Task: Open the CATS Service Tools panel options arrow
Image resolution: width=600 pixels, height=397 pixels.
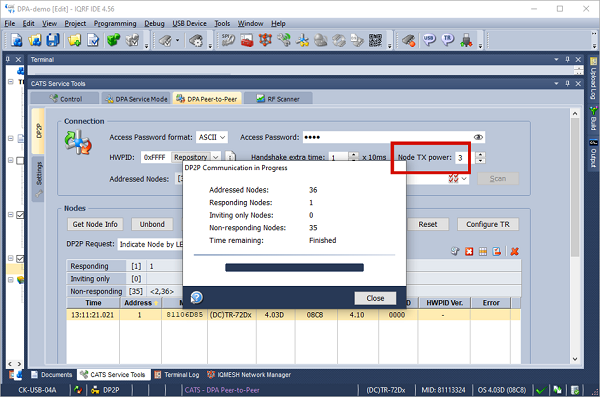Action: pyautogui.click(x=556, y=83)
